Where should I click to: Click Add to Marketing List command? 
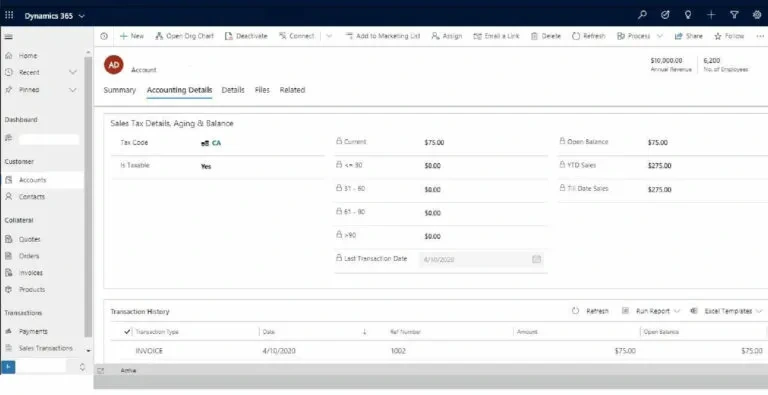[x=383, y=36]
